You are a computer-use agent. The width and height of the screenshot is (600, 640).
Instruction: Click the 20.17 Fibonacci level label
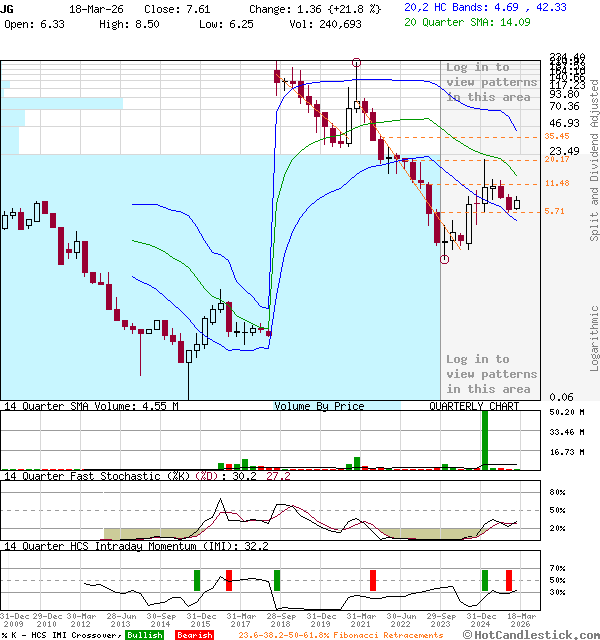click(x=557, y=159)
